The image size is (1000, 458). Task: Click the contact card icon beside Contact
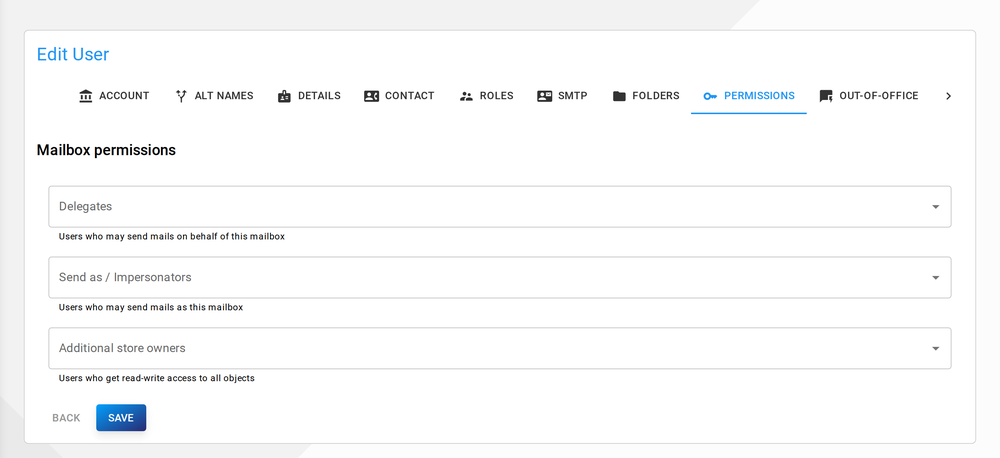tap(371, 96)
